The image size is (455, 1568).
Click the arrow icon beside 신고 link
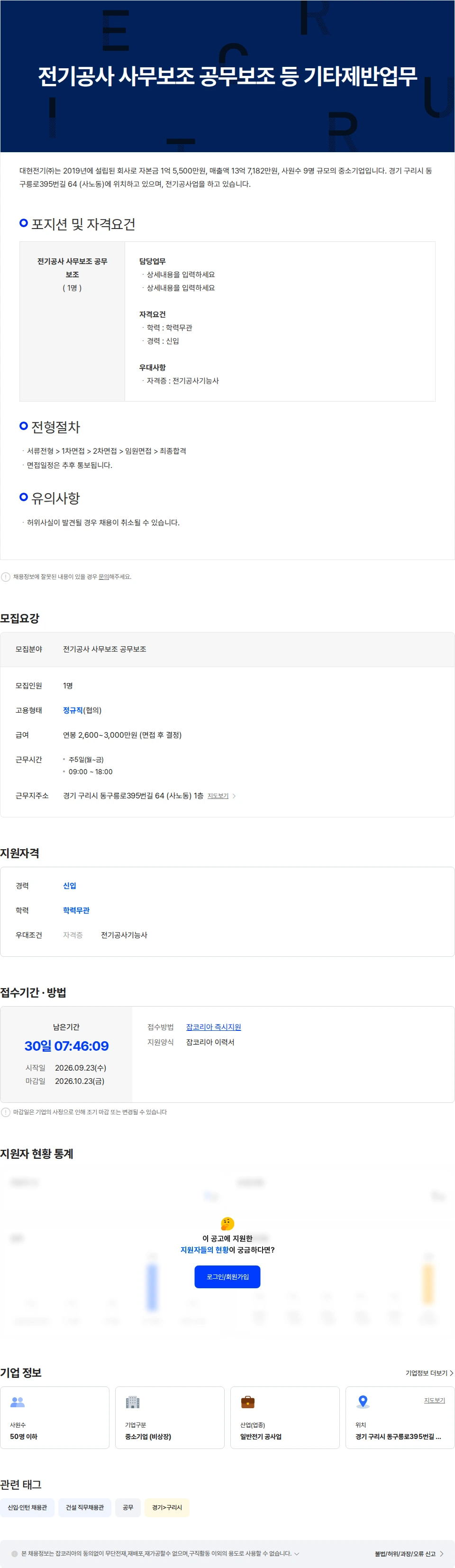point(442,1553)
